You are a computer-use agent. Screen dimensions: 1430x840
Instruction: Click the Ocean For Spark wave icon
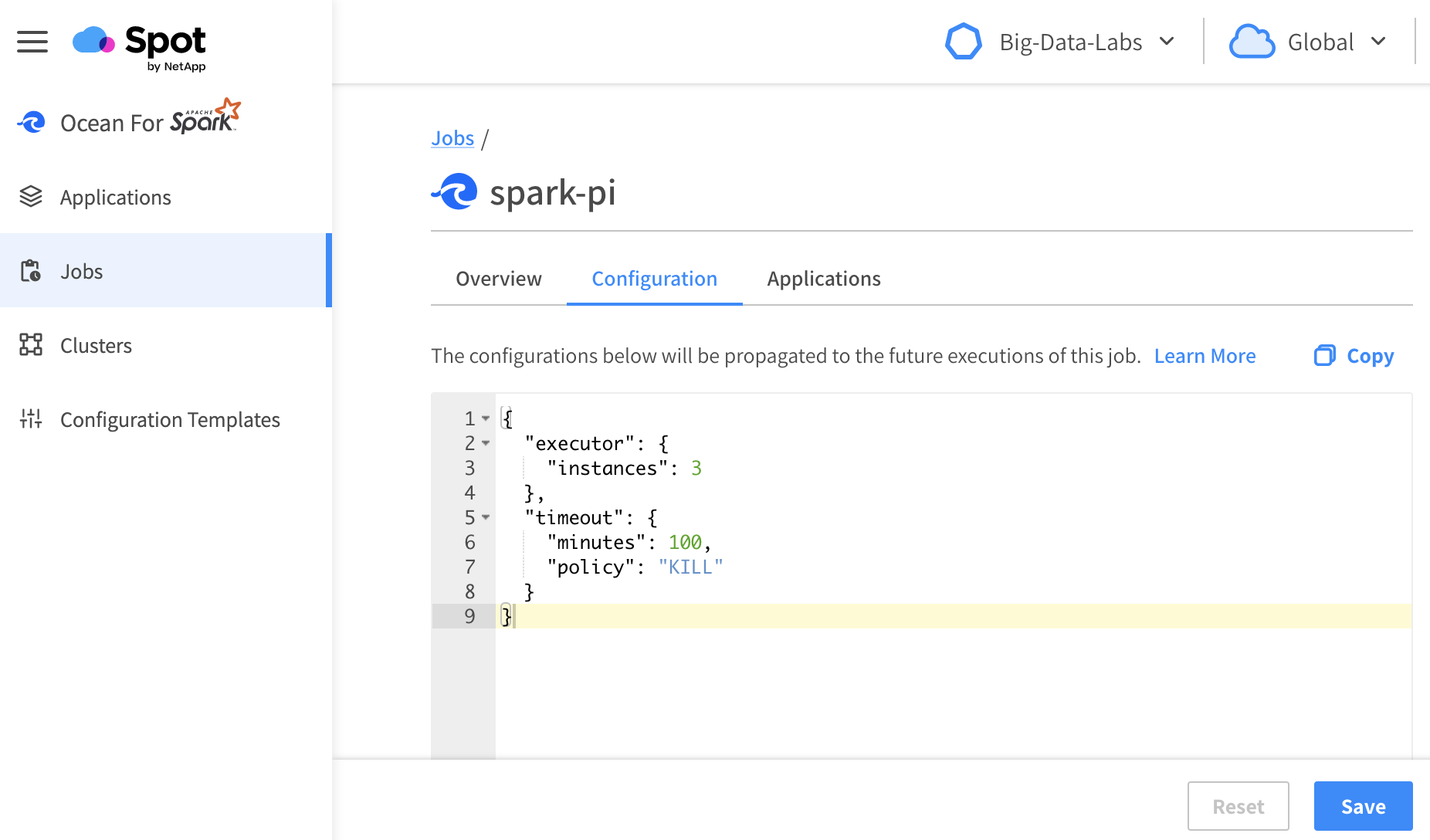pos(32,122)
